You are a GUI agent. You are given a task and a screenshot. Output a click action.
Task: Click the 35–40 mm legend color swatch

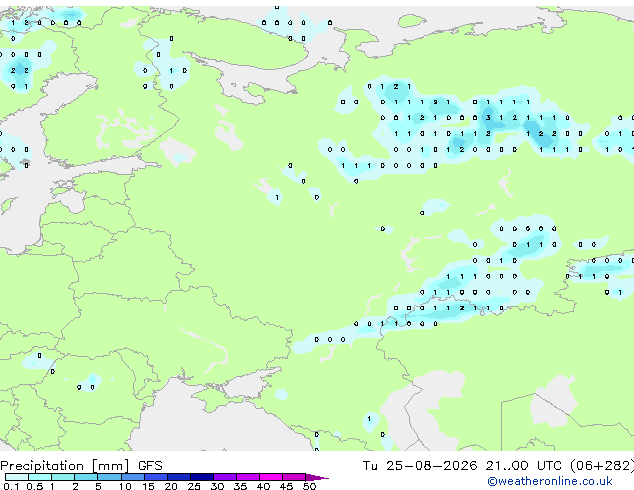[247, 477]
